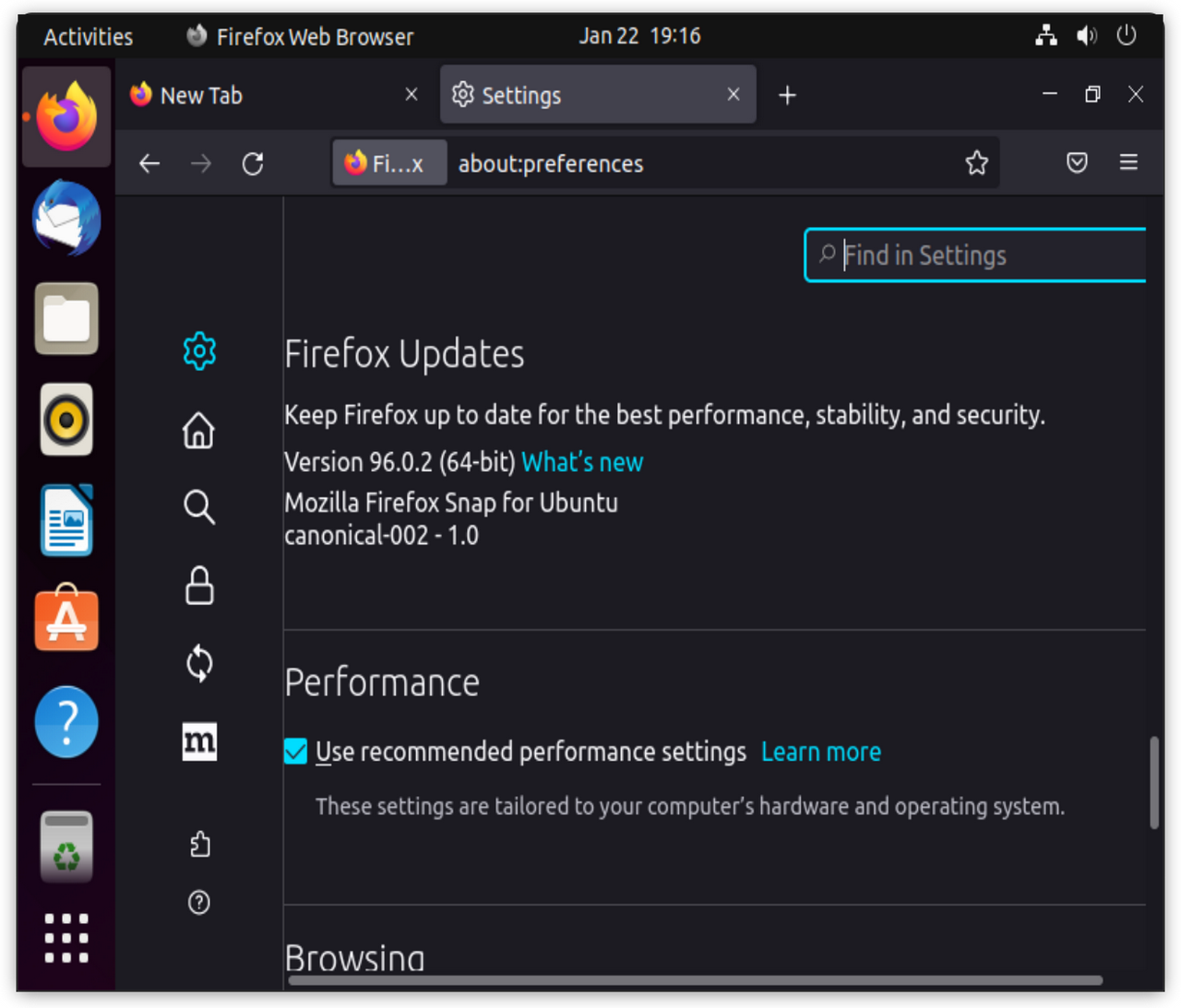Uncheck Use recommended performance settings
This screenshot has width=1181, height=1008.
(x=296, y=752)
